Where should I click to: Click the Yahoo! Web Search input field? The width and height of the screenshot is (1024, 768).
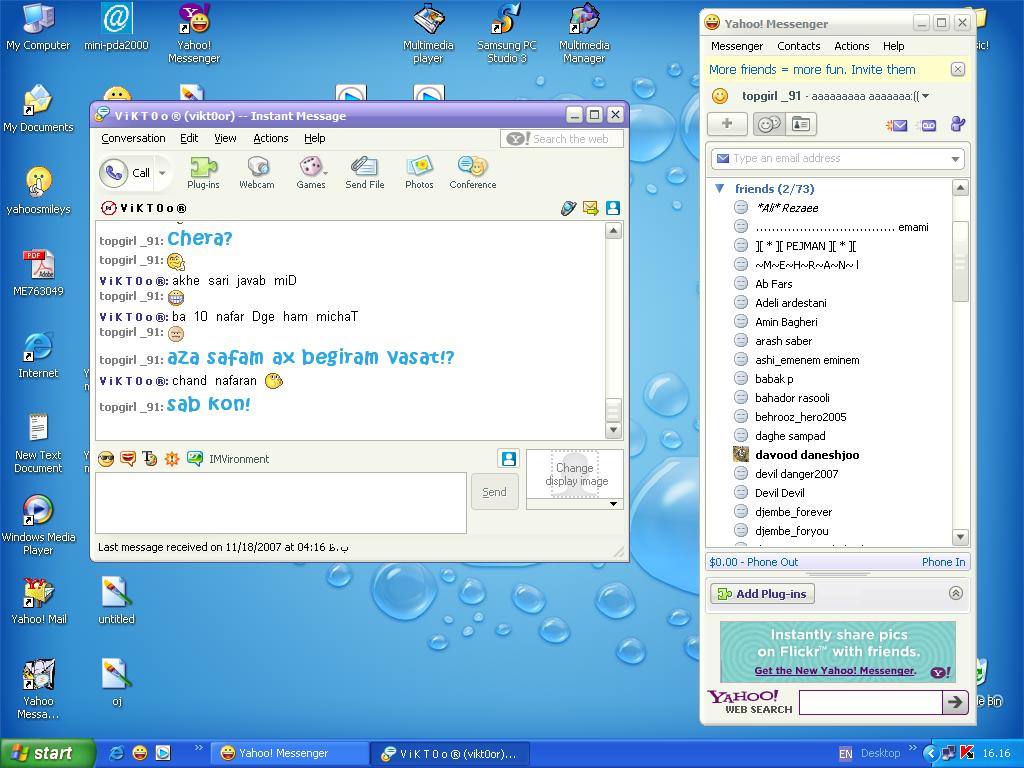tap(871, 703)
